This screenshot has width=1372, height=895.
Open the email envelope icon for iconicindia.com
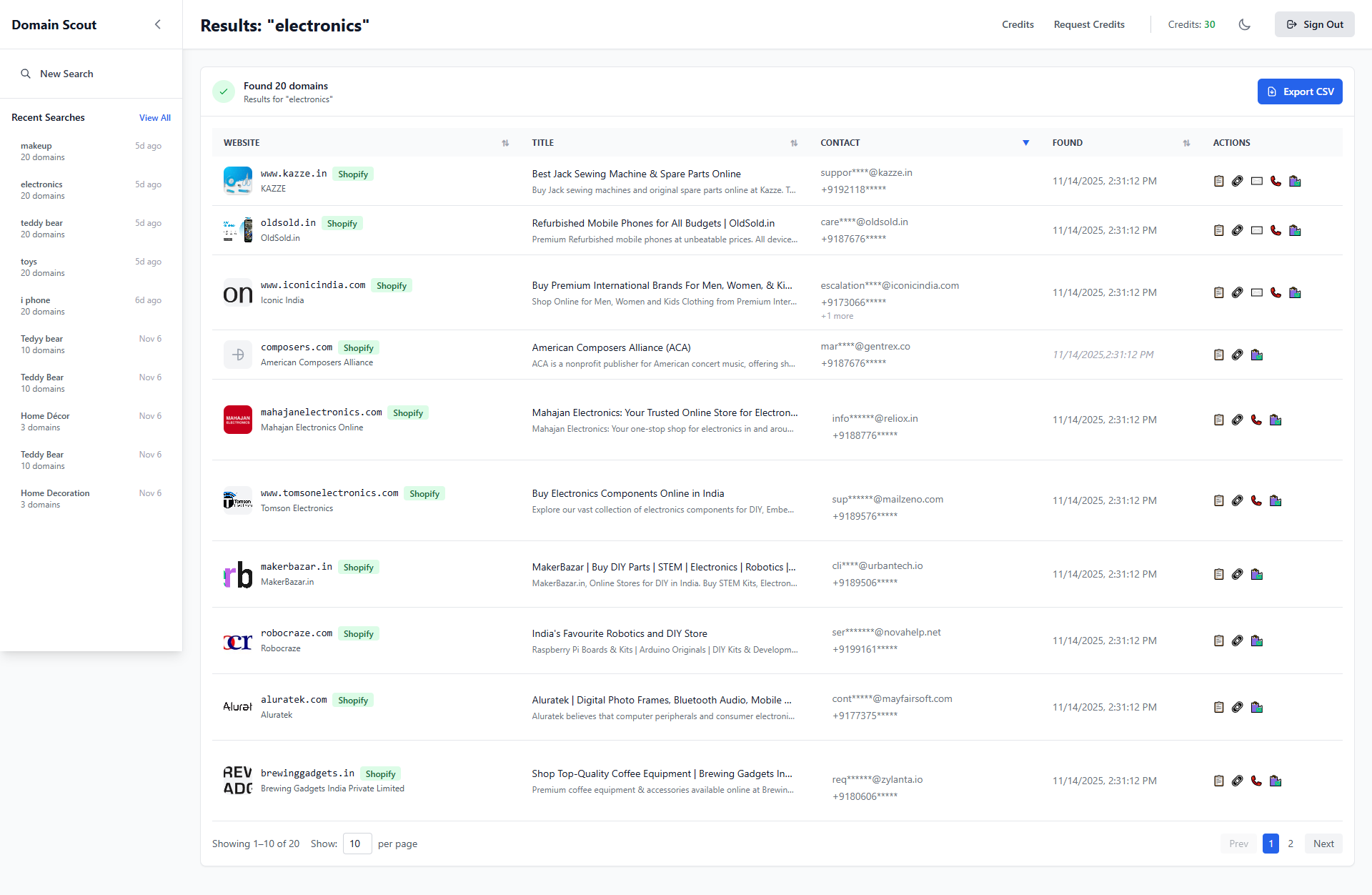tap(1257, 292)
